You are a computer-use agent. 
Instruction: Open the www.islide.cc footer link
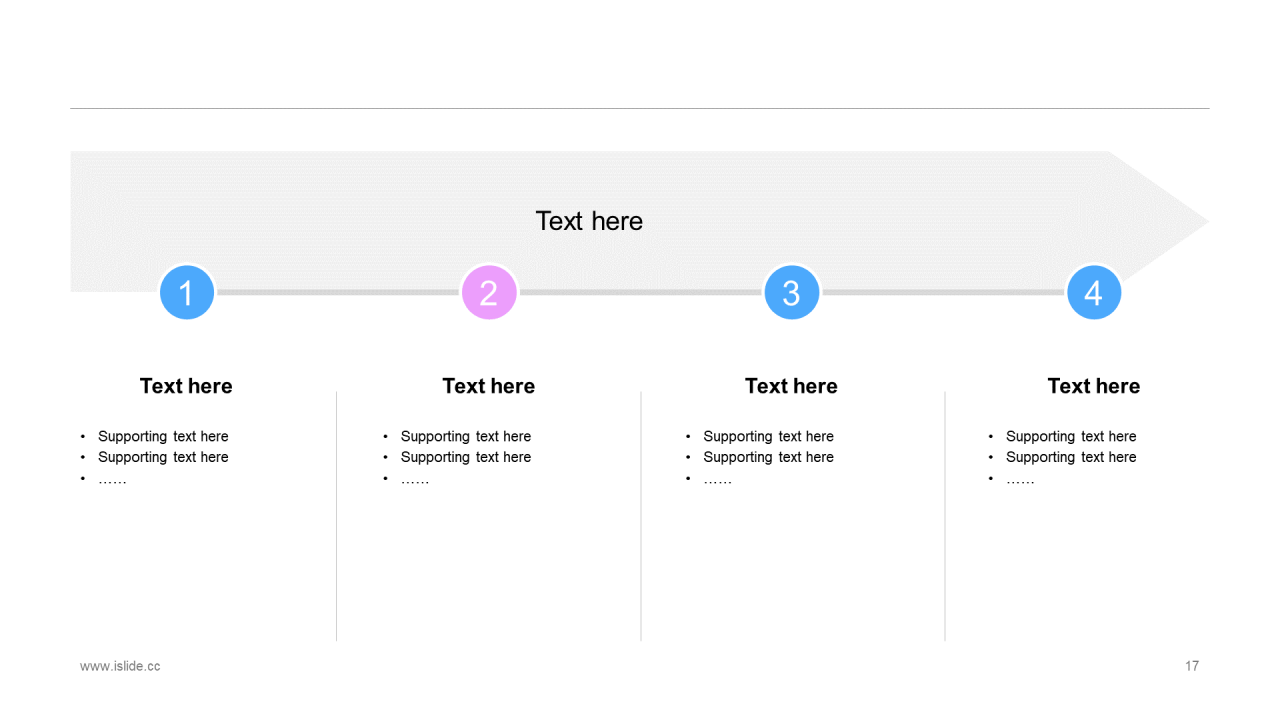[x=120, y=666]
